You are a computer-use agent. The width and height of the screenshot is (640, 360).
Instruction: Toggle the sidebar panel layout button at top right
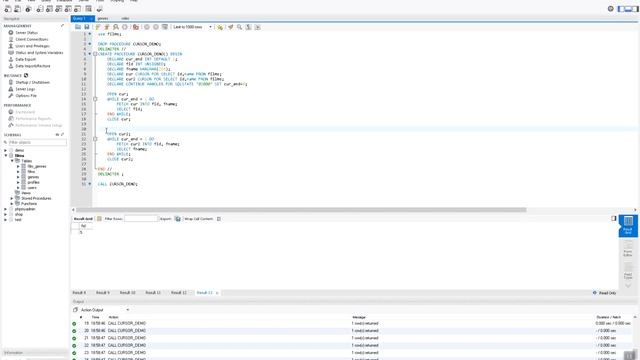[622, 9]
